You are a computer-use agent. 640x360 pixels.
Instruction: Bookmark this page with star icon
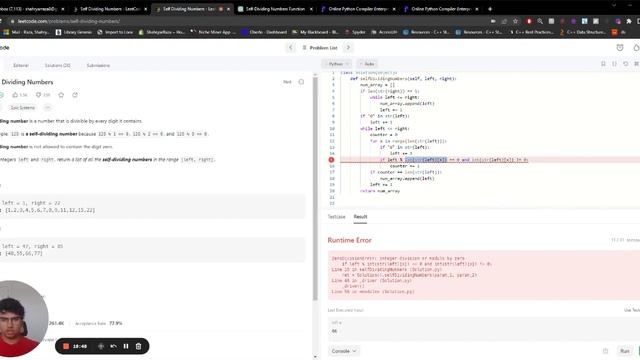click(x=516, y=21)
